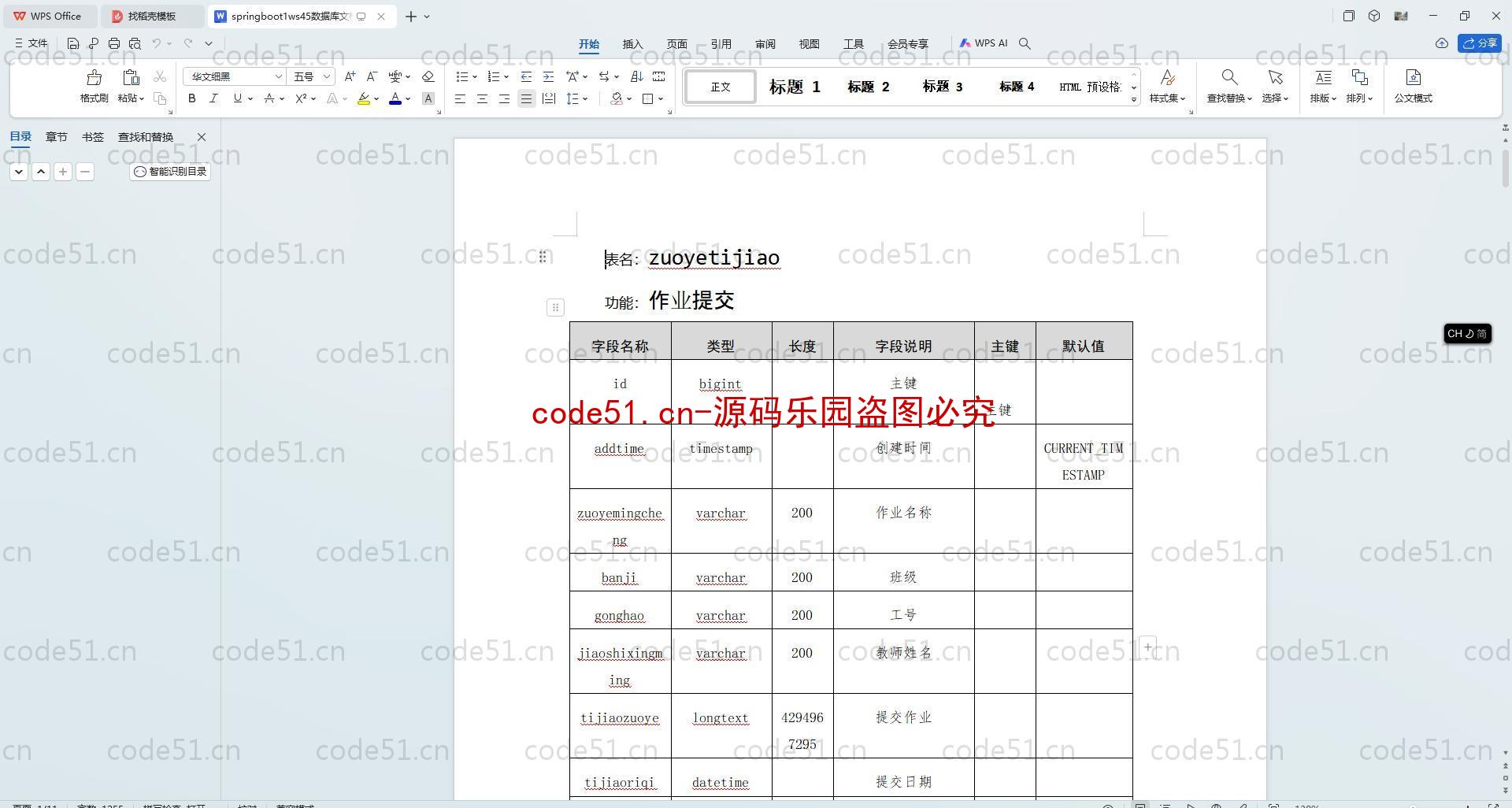Click the Cut scissors icon
Image resolution: width=1512 pixels, height=808 pixels.
click(160, 76)
